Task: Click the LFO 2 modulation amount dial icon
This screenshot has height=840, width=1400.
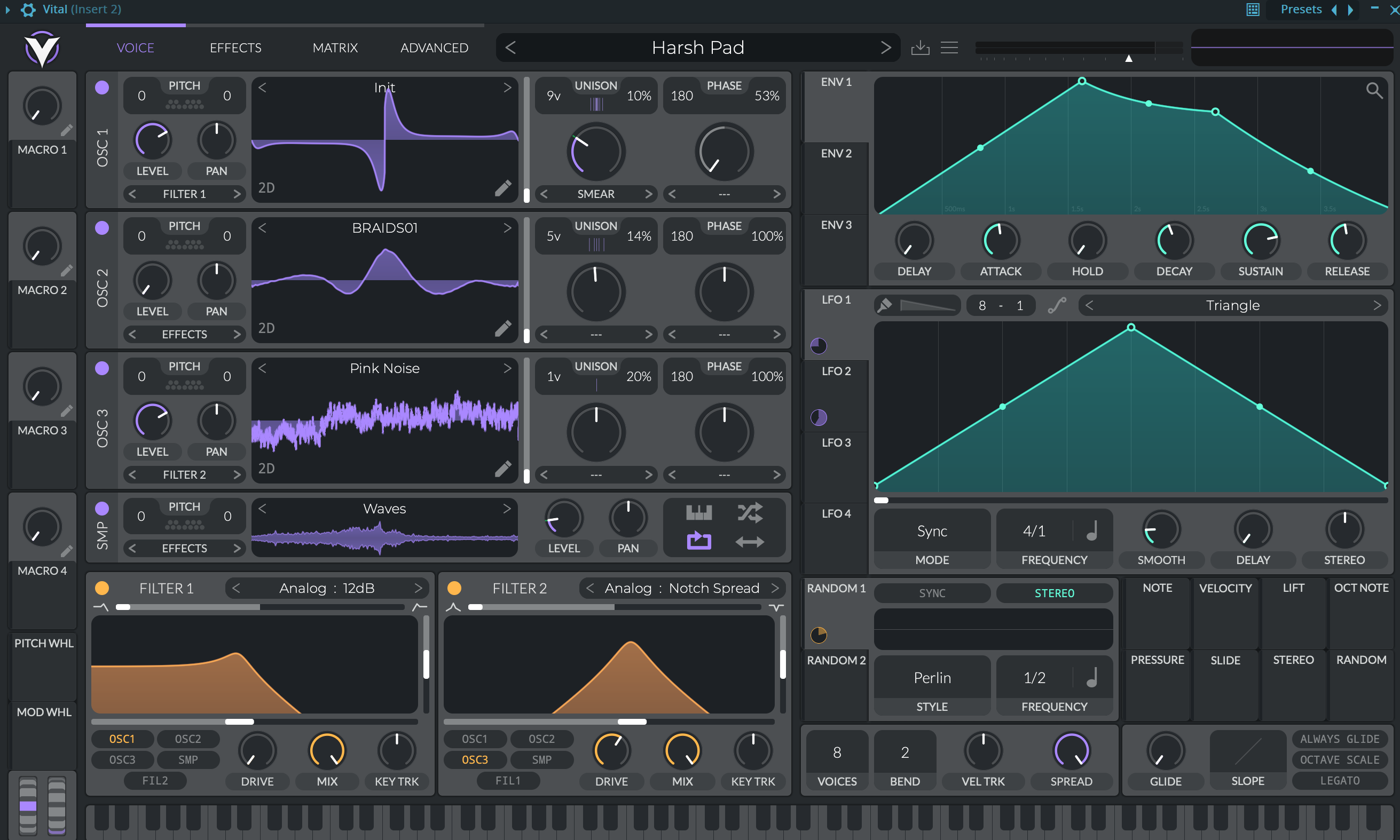Action: [819, 418]
